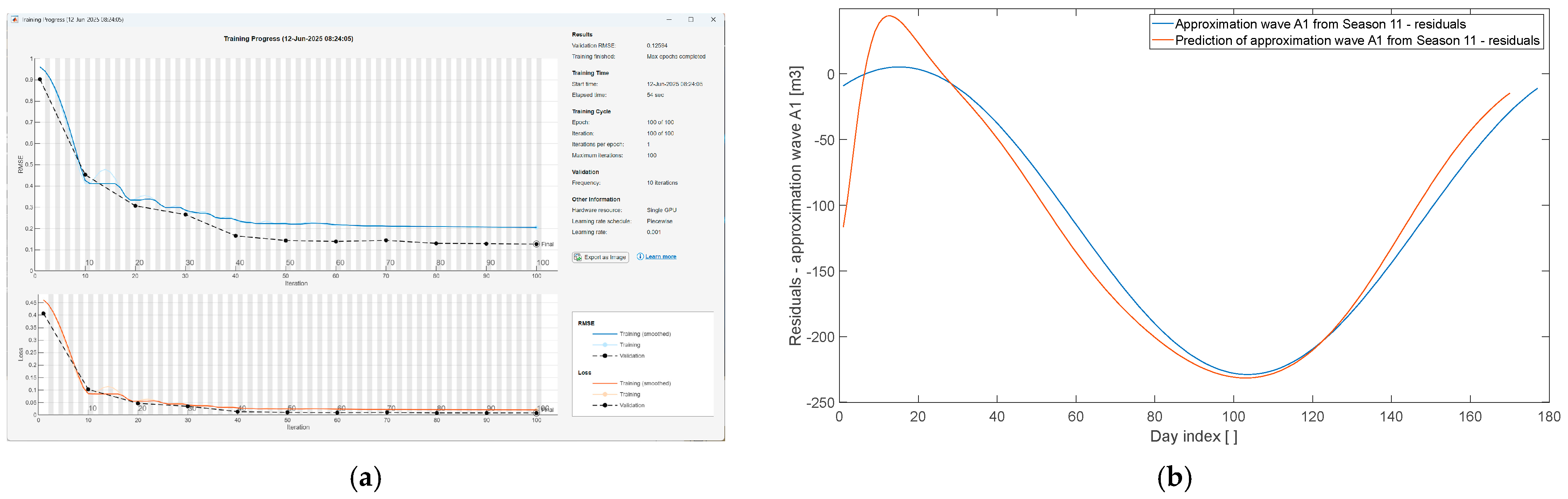Maximize the Training Progress window

(691, 19)
